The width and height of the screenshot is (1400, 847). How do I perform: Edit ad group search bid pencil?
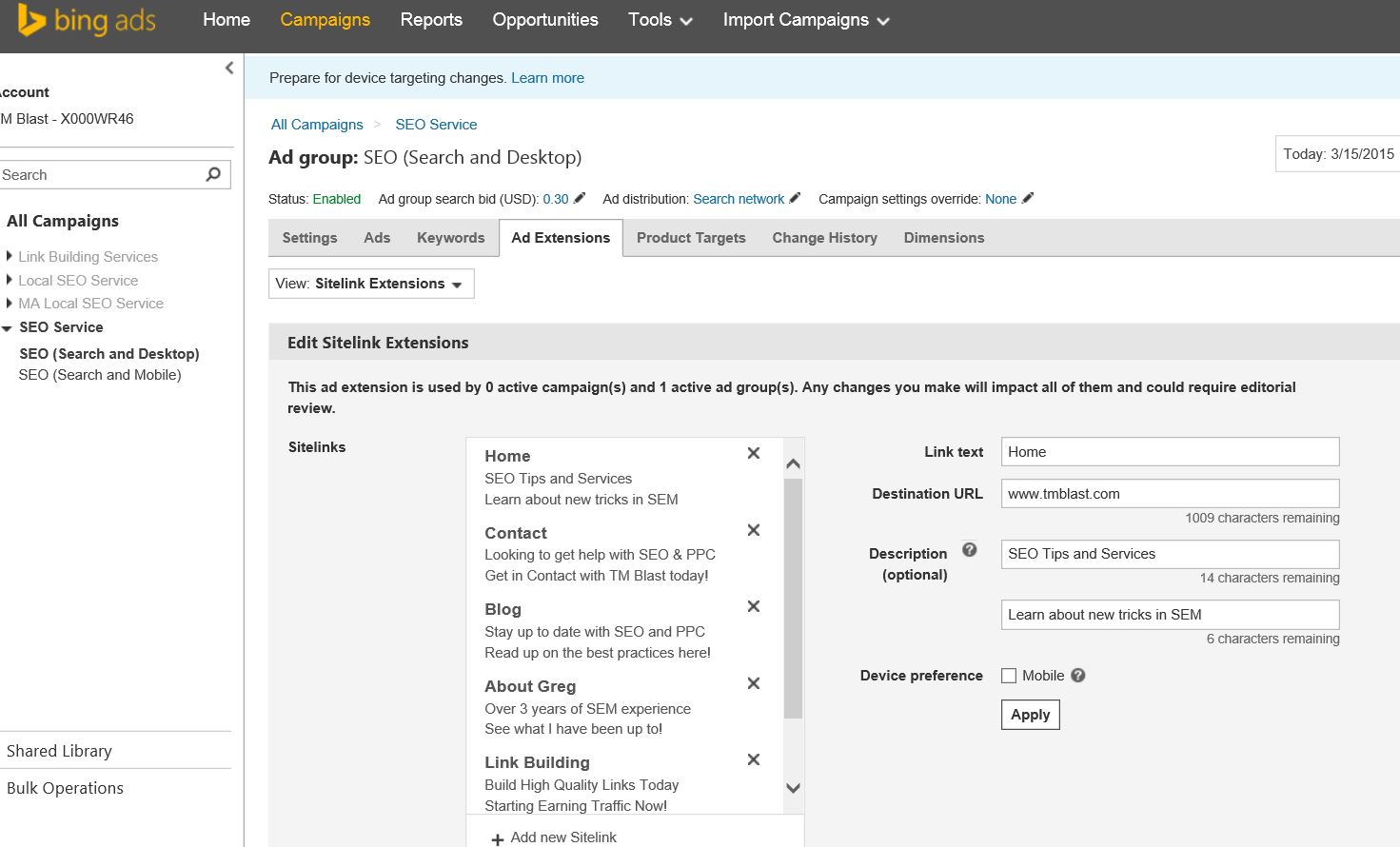(x=580, y=198)
